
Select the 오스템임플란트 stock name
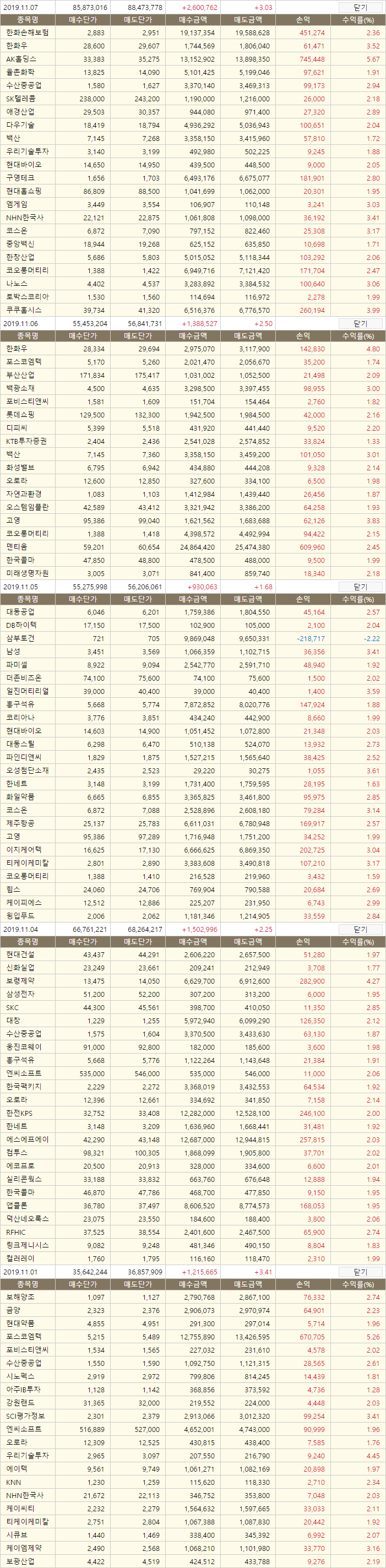click(28, 507)
